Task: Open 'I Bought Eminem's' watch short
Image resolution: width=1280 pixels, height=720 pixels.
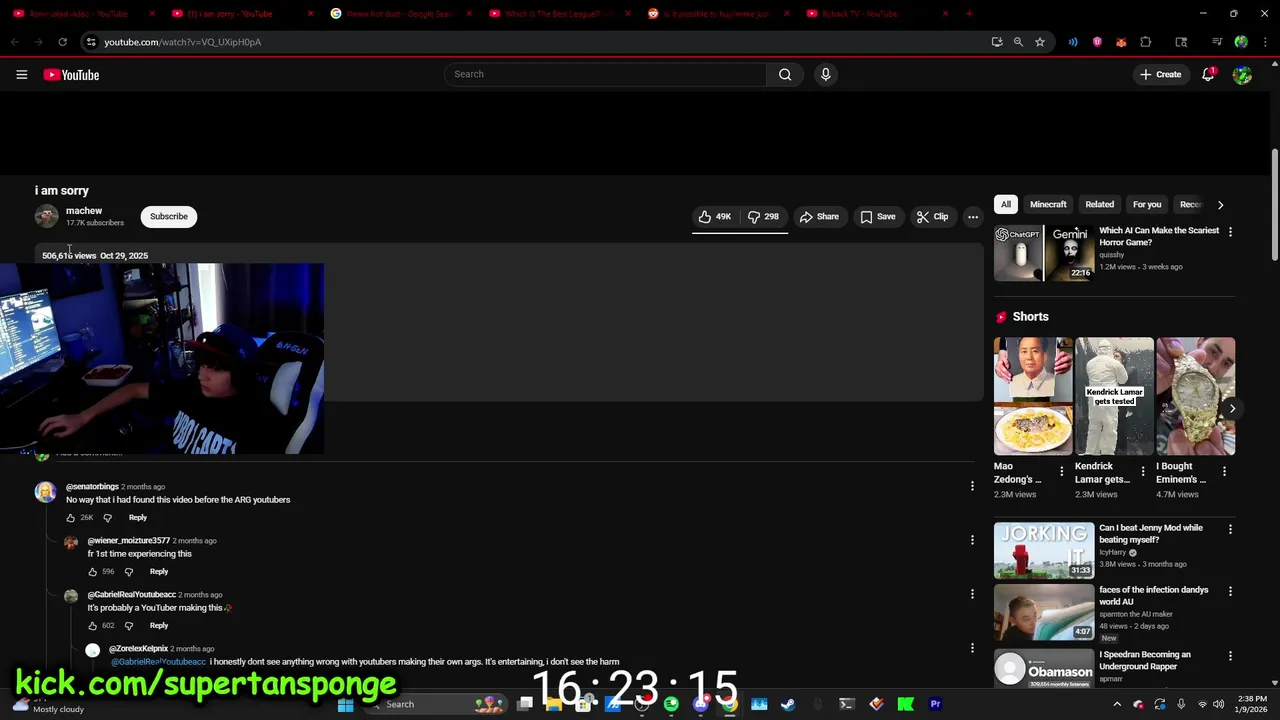Action: point(1196,396)
